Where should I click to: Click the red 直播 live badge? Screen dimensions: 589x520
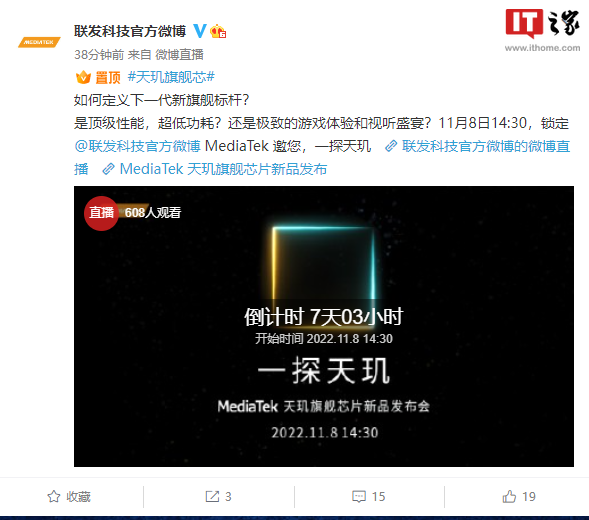tap(101, 213)
